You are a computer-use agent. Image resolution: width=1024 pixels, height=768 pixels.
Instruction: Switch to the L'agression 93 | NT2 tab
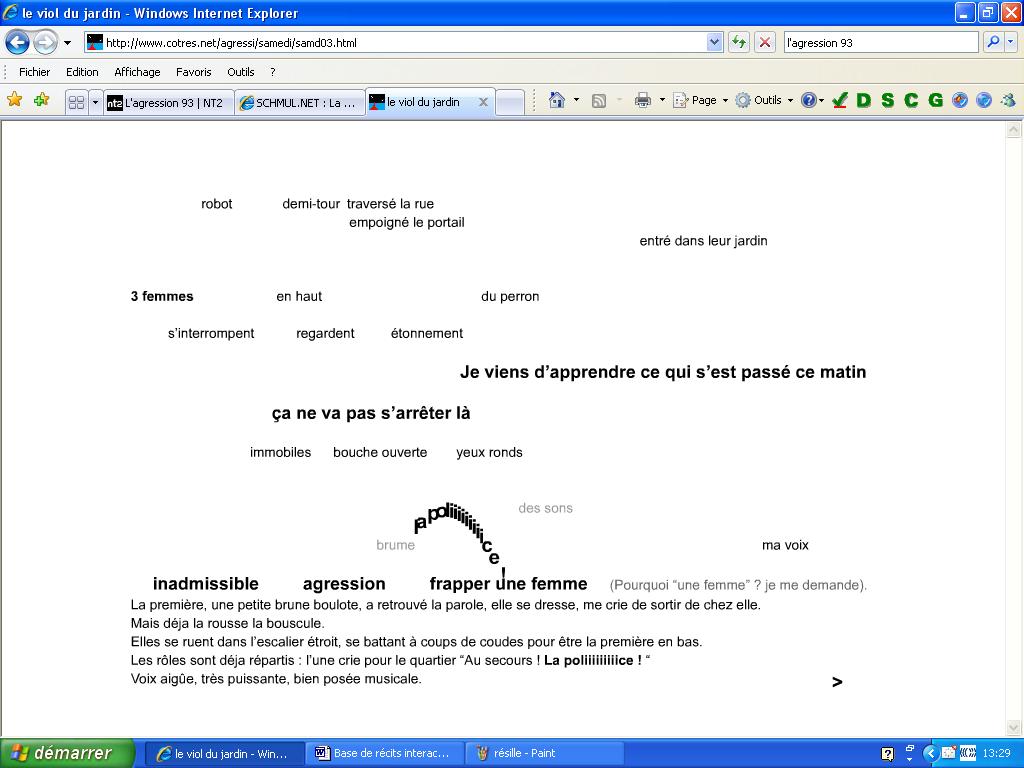click(x=168, y=103)
